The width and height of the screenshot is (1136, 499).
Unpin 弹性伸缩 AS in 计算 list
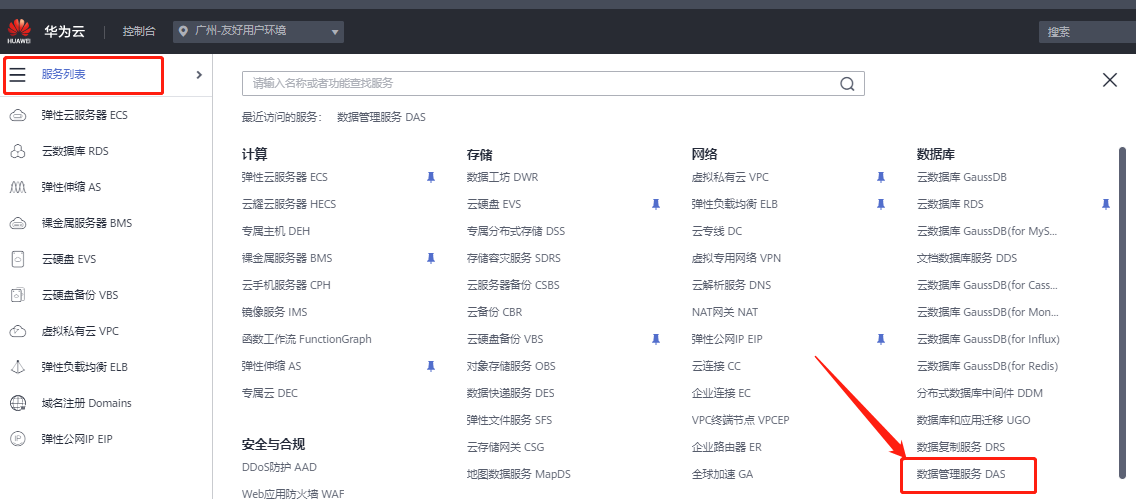tap(430, 366)
